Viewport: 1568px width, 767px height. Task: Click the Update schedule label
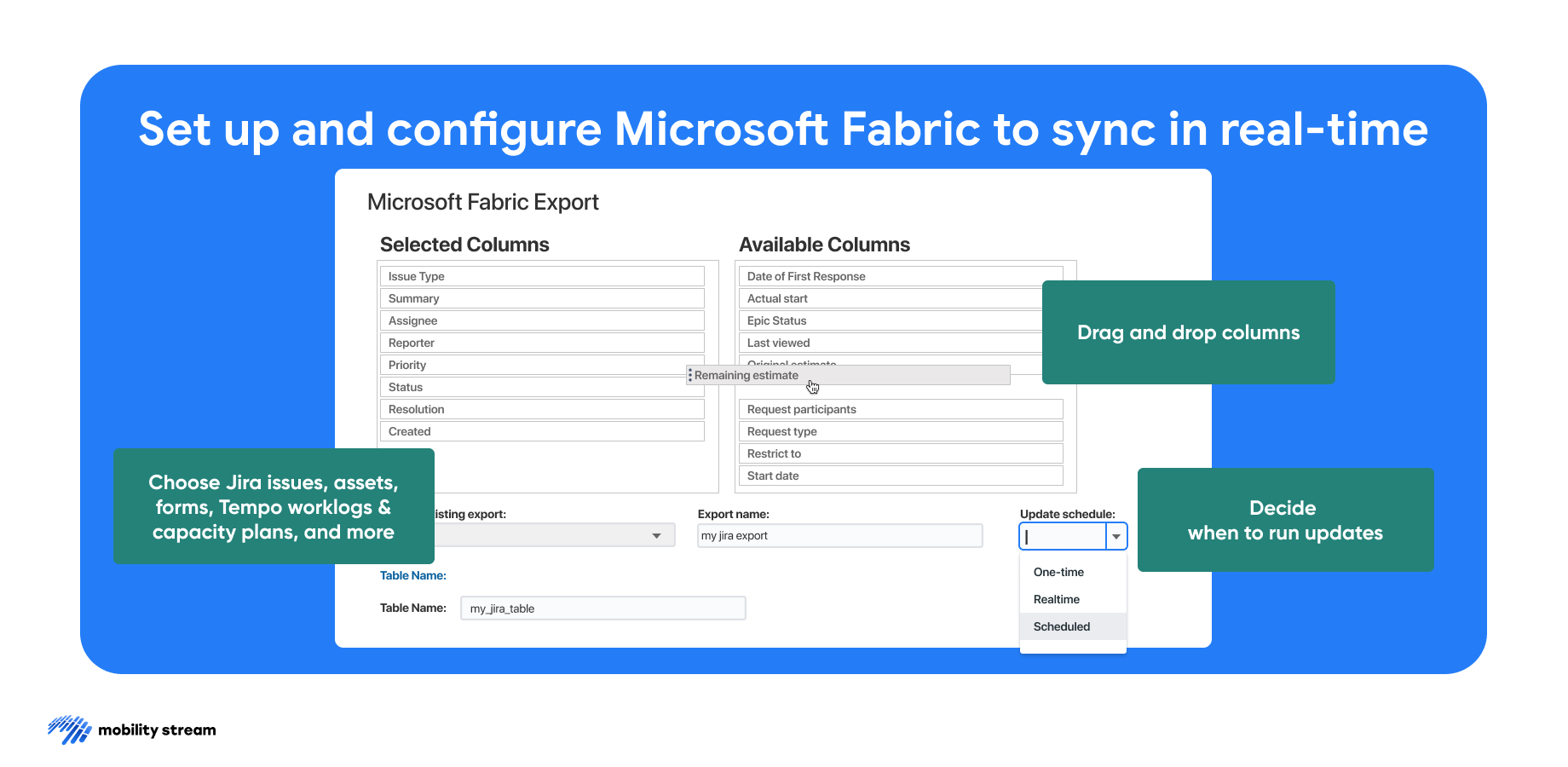tap(1068, 514)
